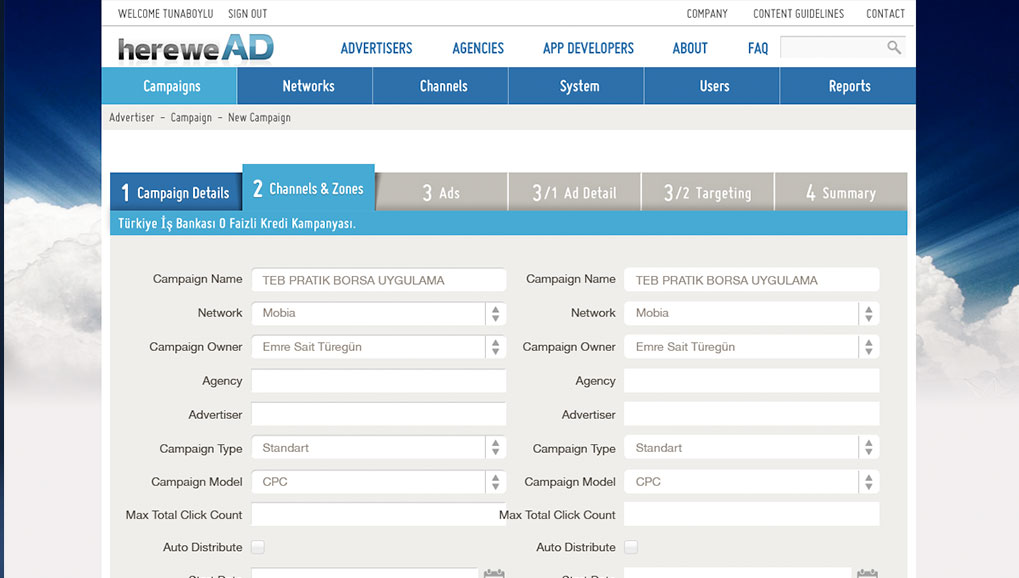Go to Reports main tab
Image resolution: width=1019 pixels, height=578 pixels.
pos(848,86)
